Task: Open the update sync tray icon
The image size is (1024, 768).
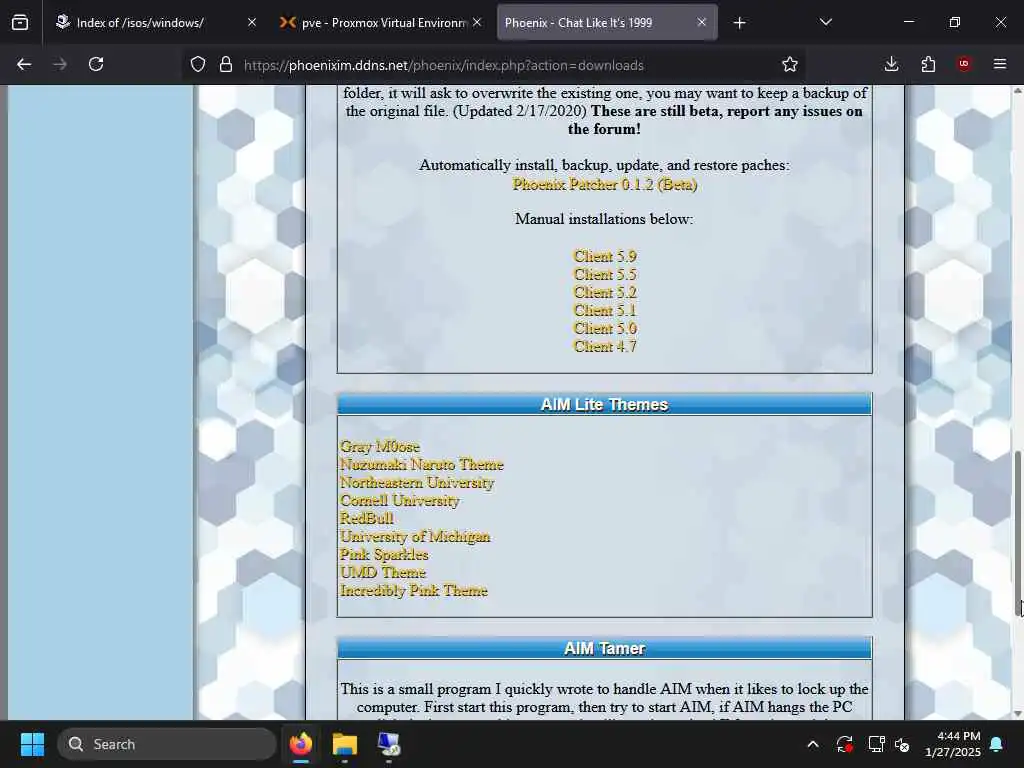Action: (x=844, y=744)
